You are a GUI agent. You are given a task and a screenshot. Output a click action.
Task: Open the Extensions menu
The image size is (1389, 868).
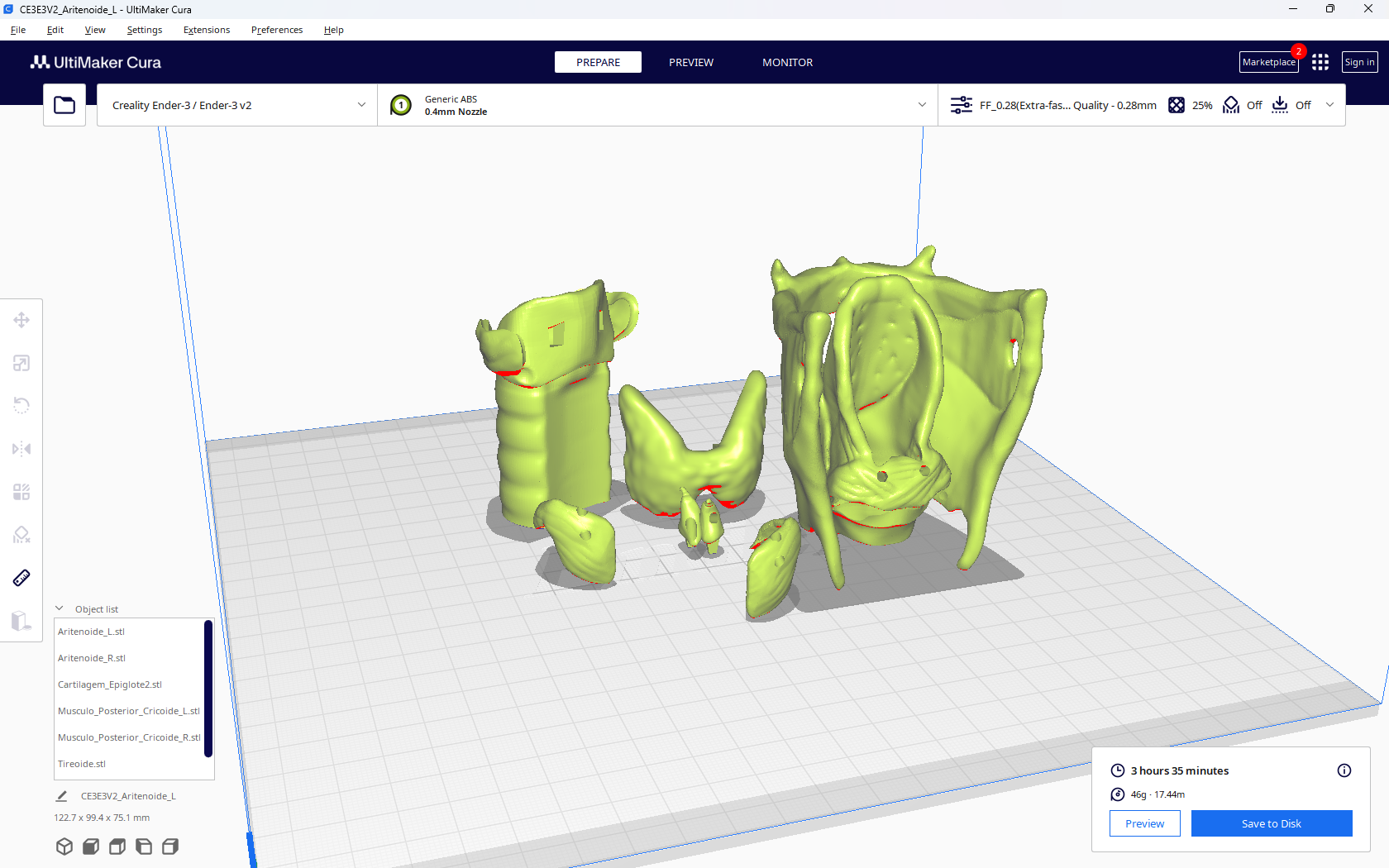[x=207, y=30]
